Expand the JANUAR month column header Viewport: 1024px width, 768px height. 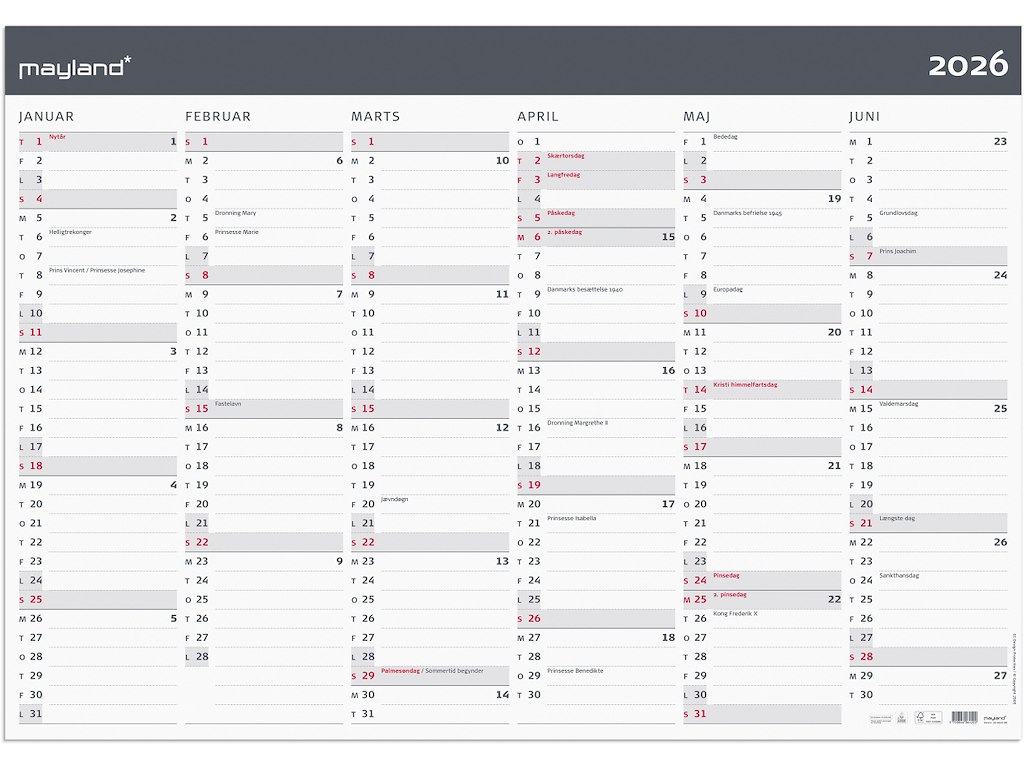[48, 116]
